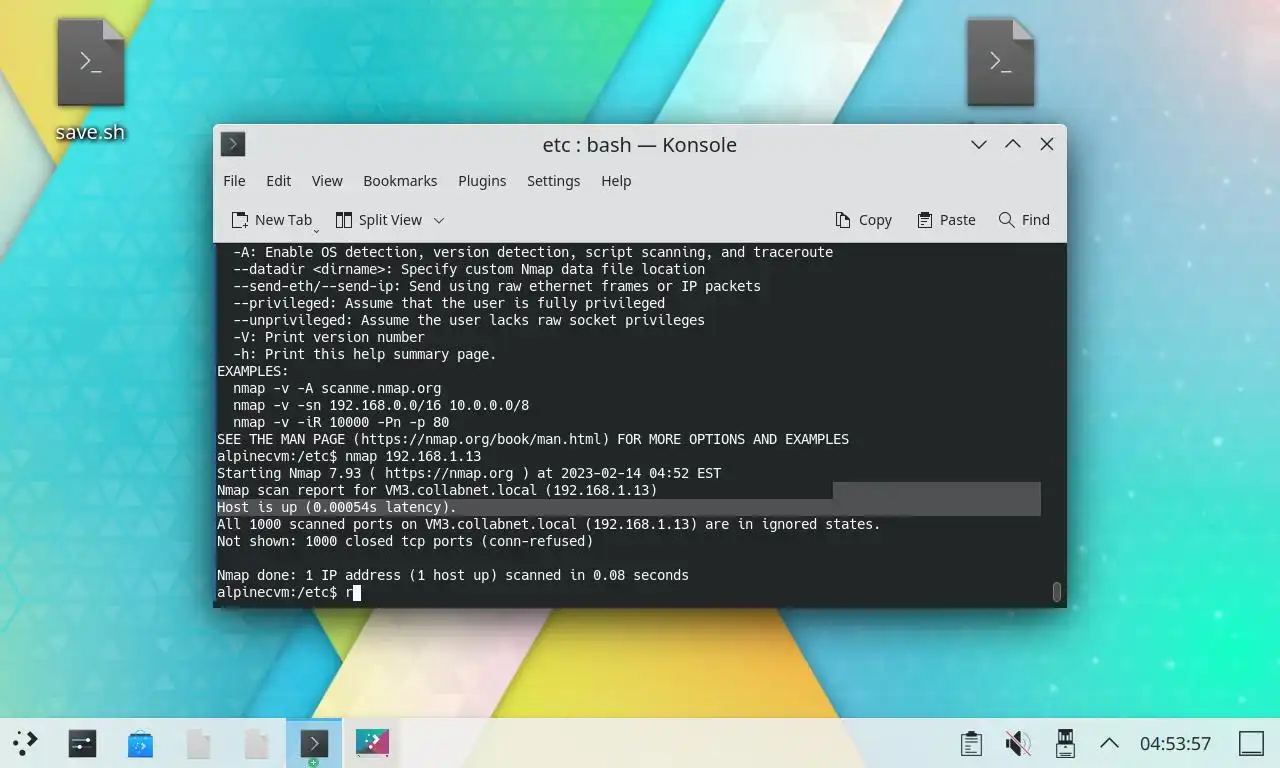Image resolution: width=1280 pixels, height=768 pixels.
Task: Click the Show Desktop button
Action: [1251, 743]
